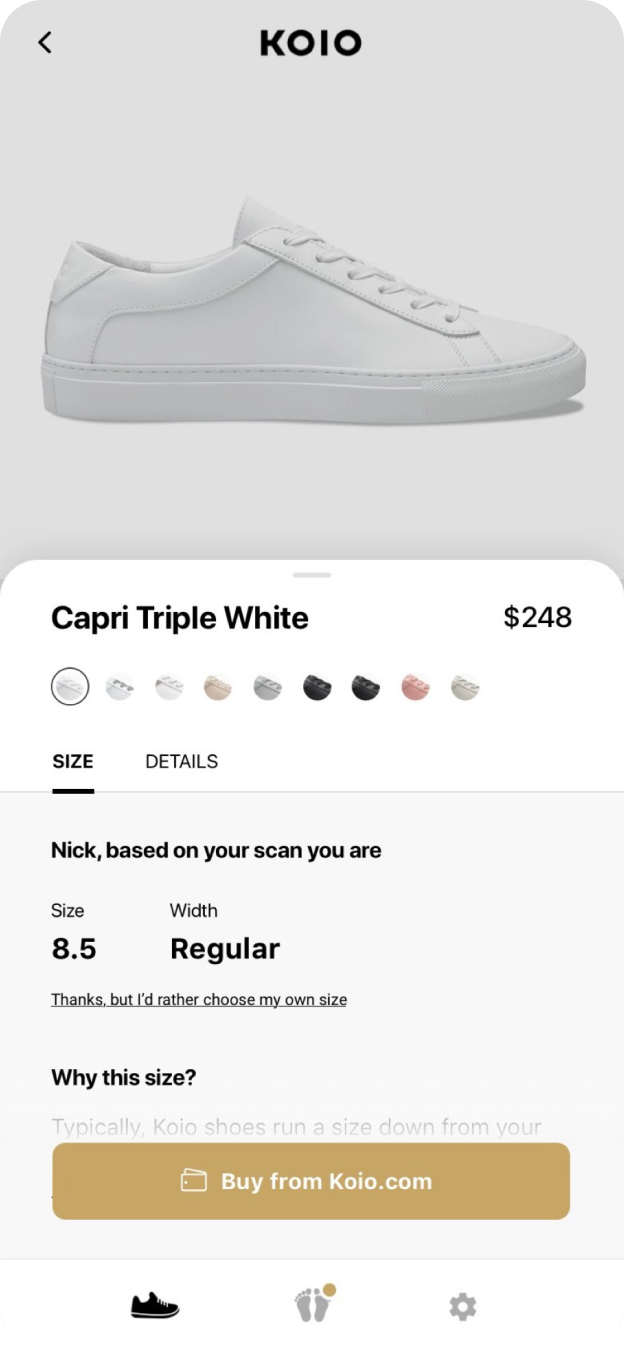Tap the white sneaker product photo
The image size is (624, 1350).
click(x=311, y=310)
